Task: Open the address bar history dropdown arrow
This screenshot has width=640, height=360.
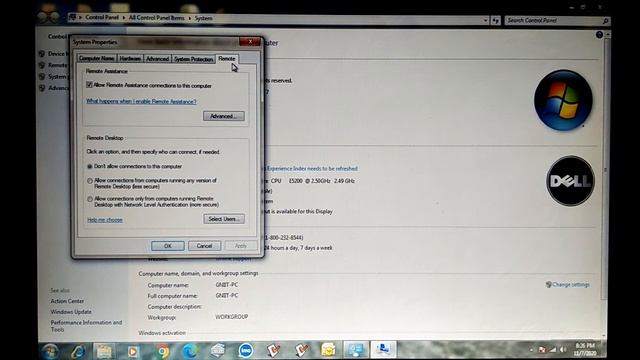Action: 485,20
